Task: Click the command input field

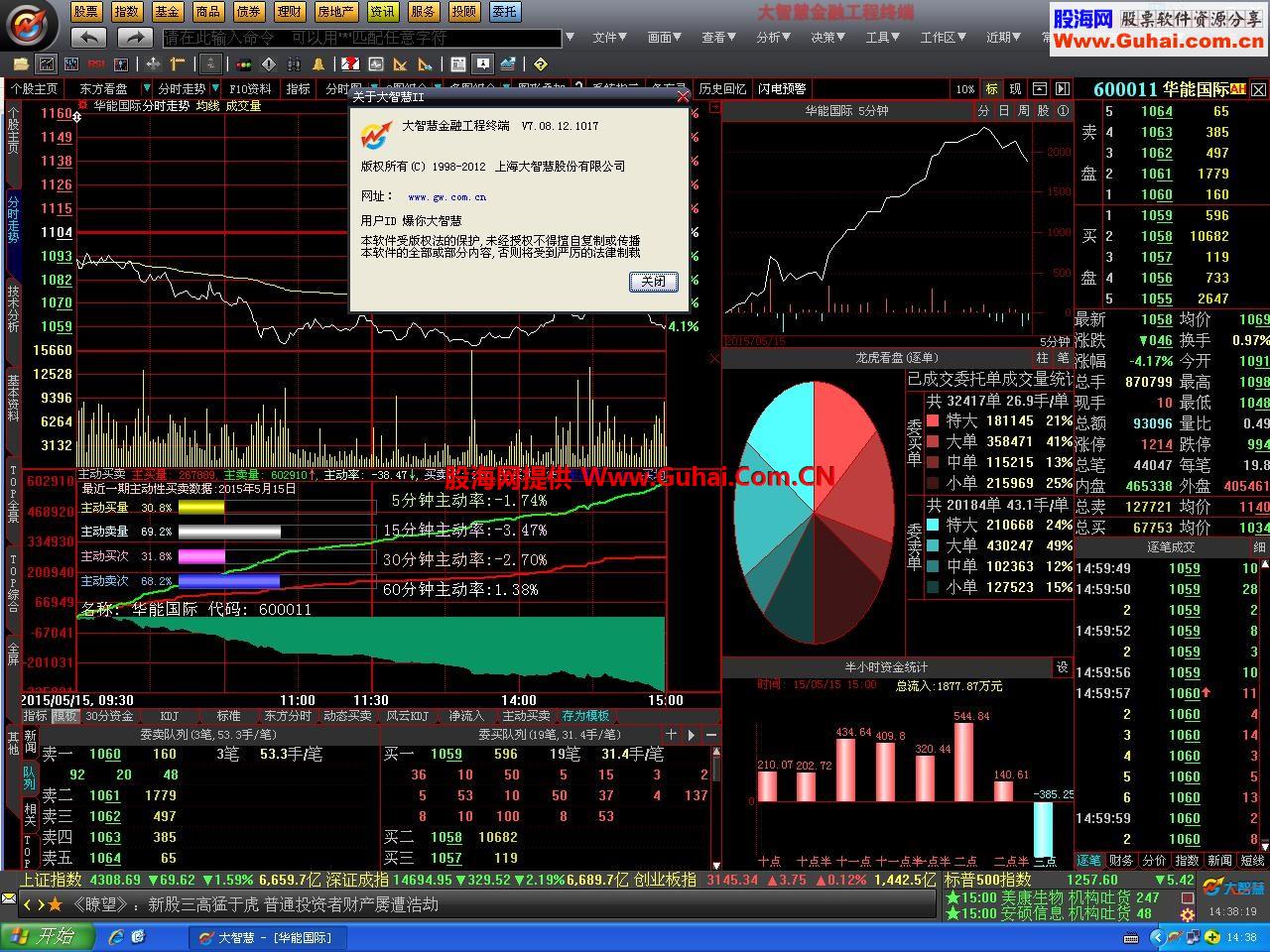Action: (x=362, y=38)
